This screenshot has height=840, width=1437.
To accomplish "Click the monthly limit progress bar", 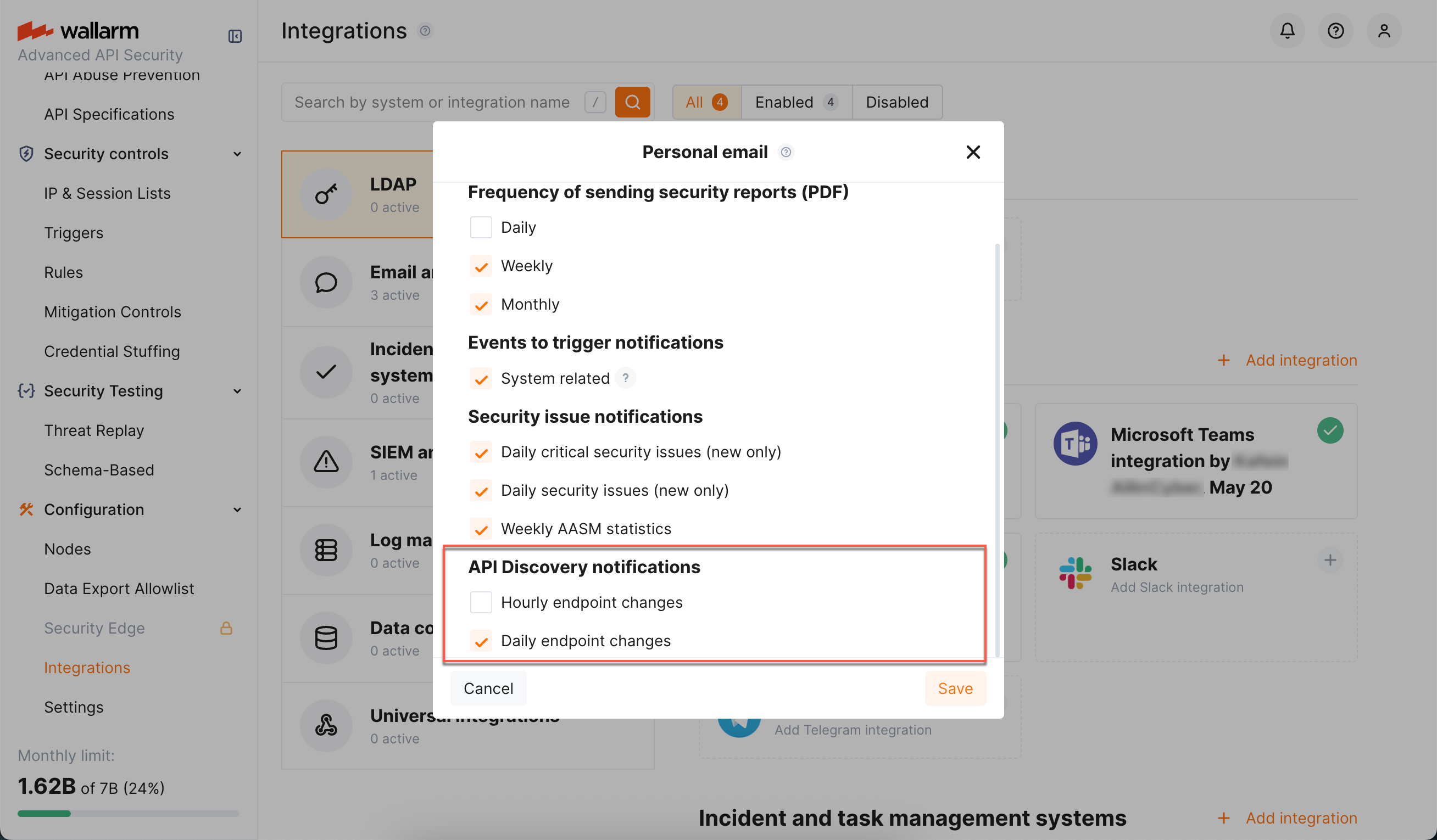I will point(128,814).
